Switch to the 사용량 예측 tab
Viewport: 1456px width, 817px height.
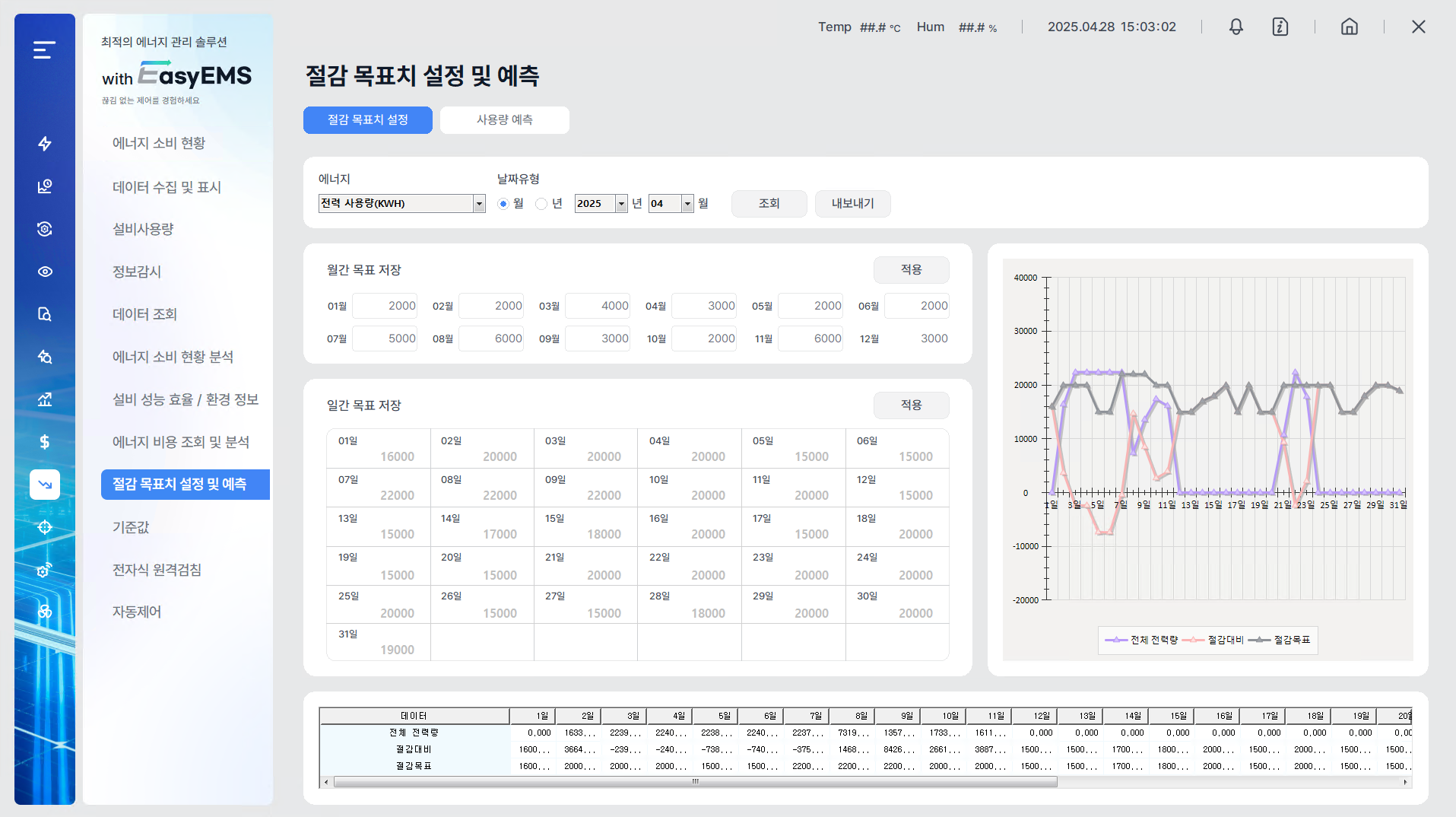coord(504,120)
